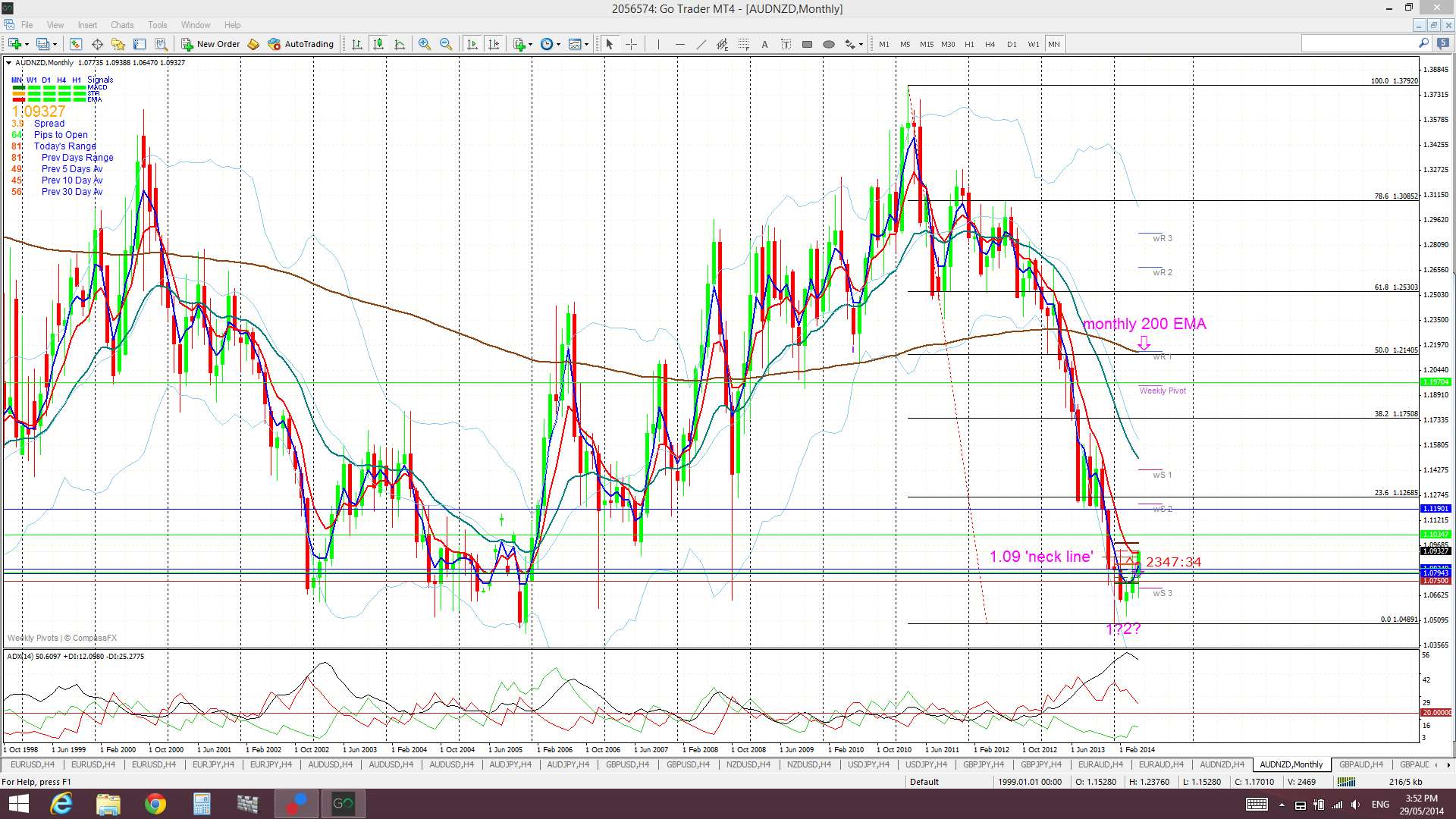The image size is (1456, 819).
Task: Switch chart to M5 timeframe
Action: [x=905, y=44]
